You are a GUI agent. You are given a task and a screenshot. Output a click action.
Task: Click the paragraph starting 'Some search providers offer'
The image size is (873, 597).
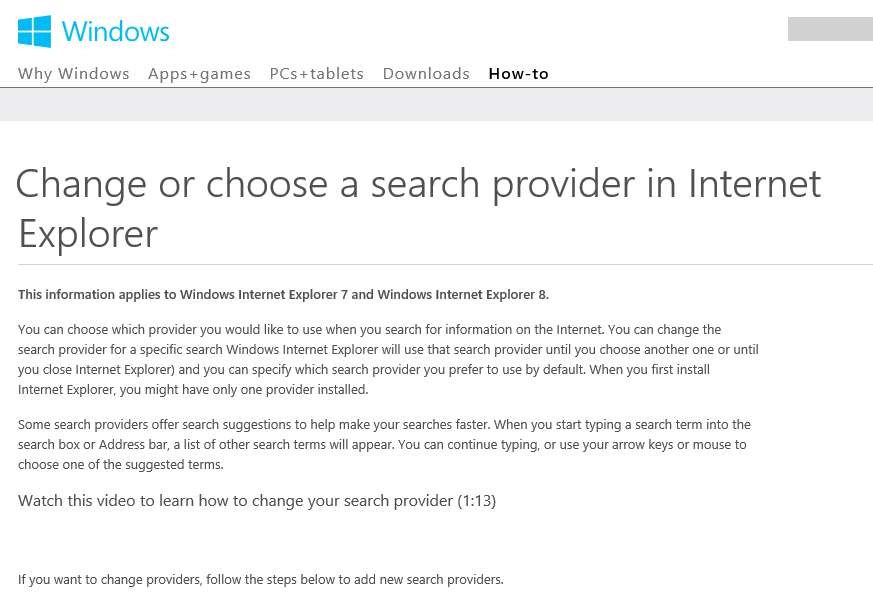(x=384, y=444)
